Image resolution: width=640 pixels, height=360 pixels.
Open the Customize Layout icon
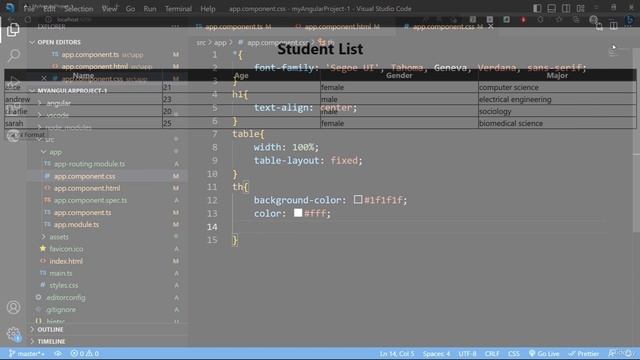[580, 8]
